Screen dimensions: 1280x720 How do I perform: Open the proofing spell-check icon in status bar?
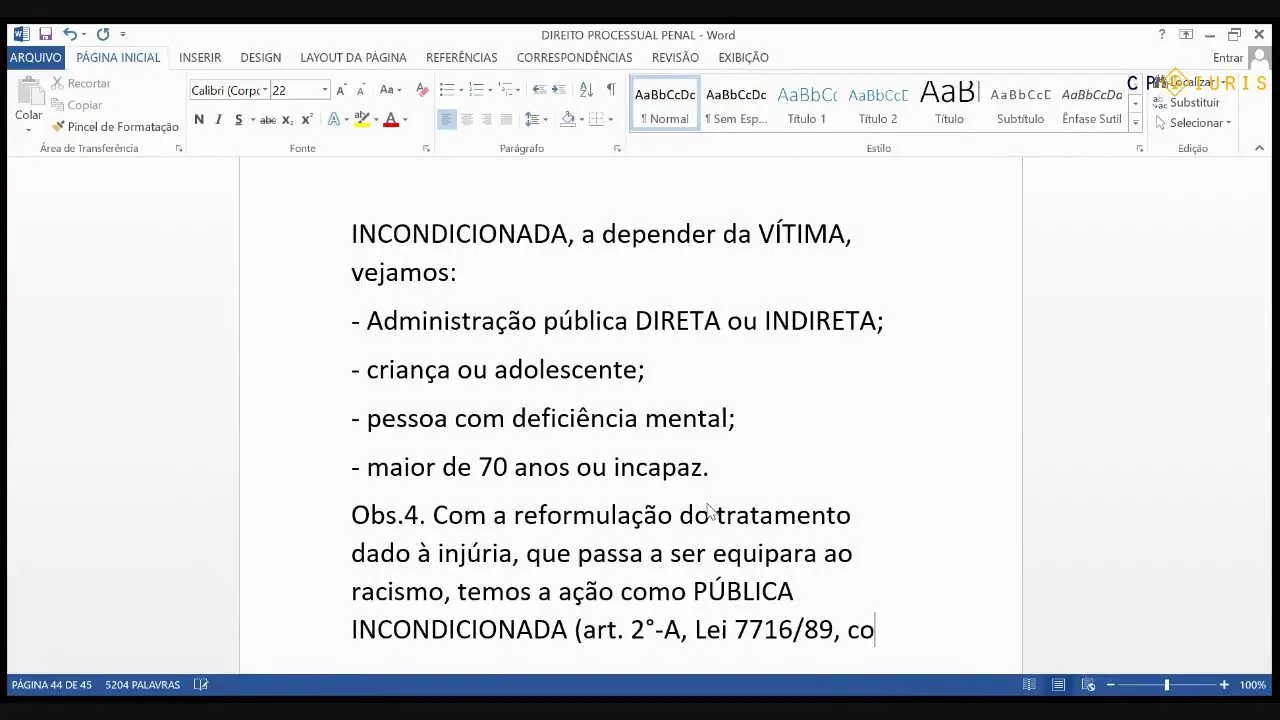coord(201,685)
